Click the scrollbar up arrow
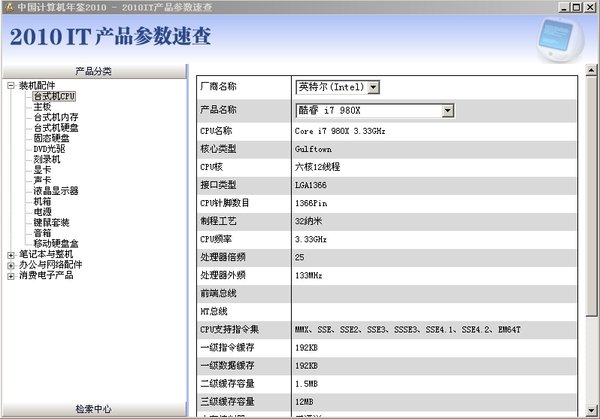 [x=591, y=70]
